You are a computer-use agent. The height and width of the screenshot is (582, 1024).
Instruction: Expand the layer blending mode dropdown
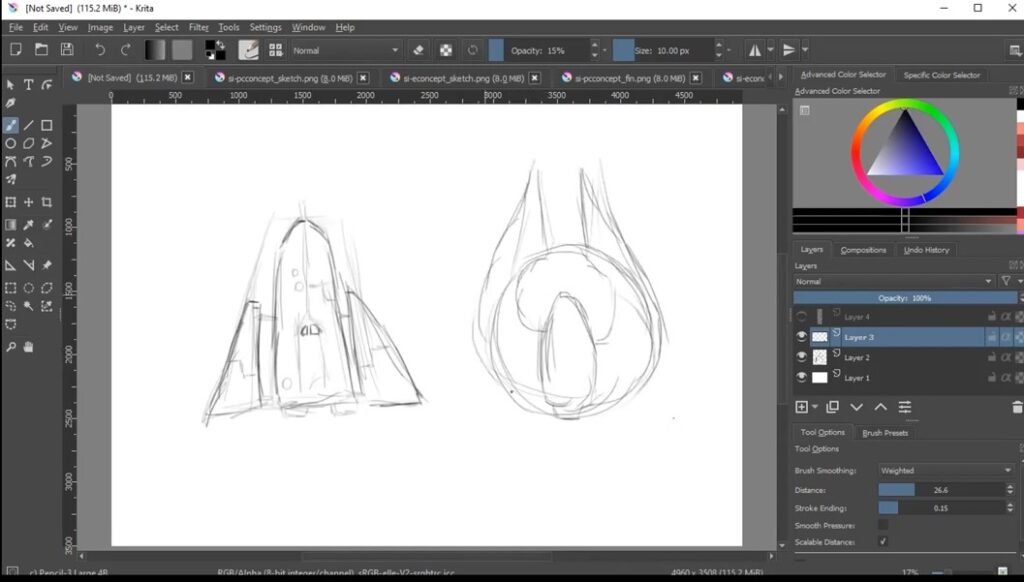pyautogui.click(x=893, y=282)
